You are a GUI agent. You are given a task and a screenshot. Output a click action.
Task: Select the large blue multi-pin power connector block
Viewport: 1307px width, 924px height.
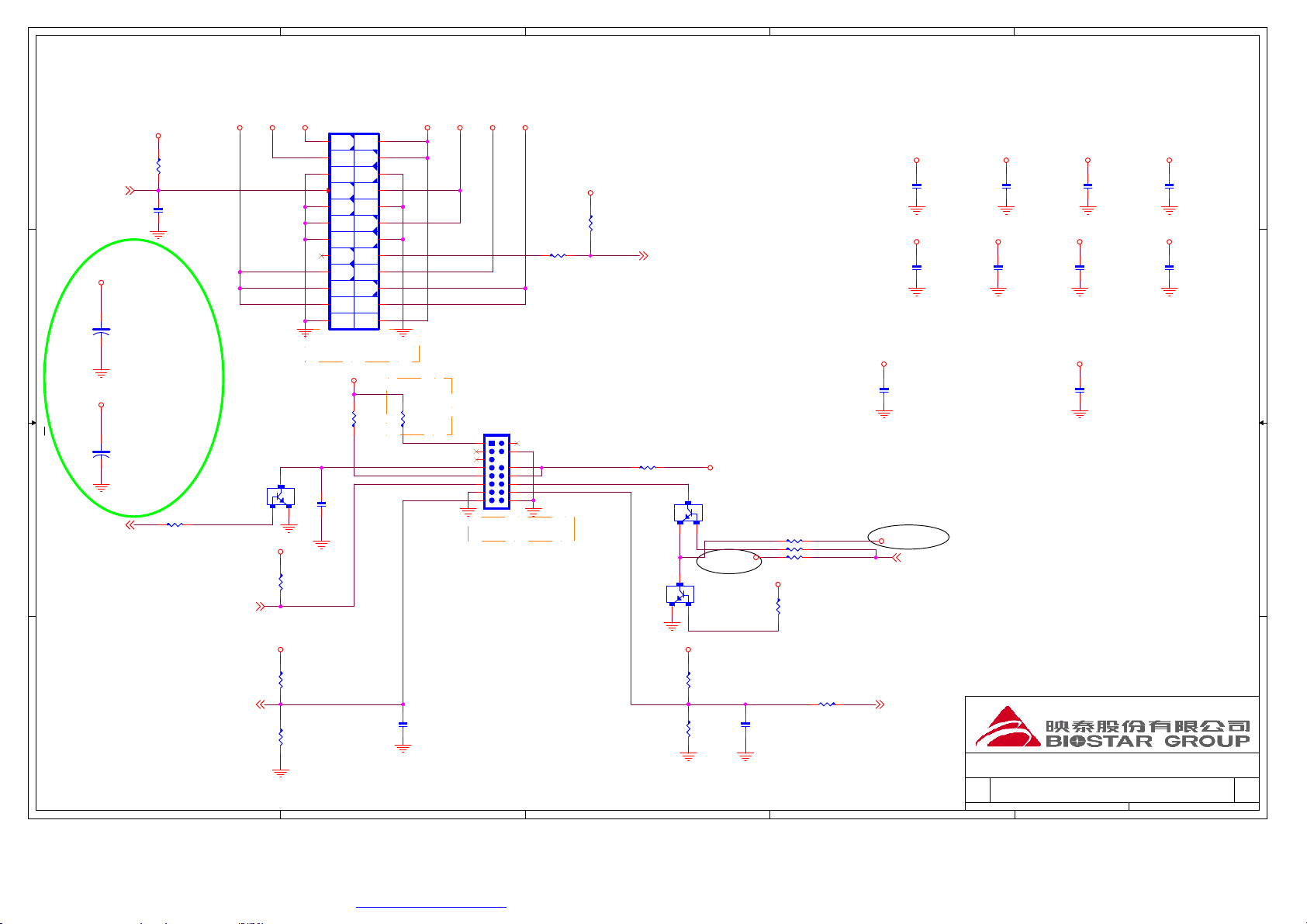[x=354, y=231]
